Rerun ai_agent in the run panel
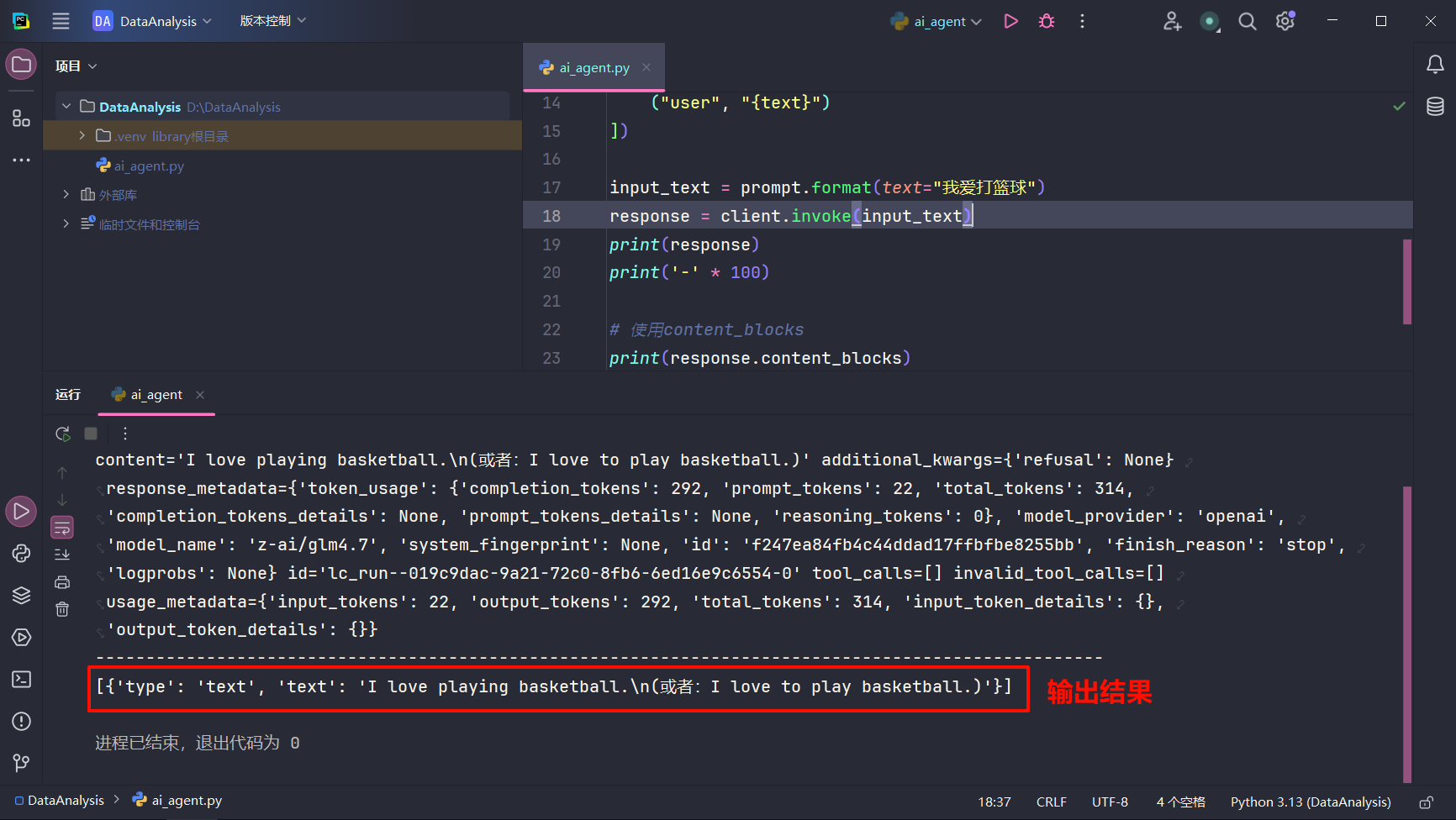This screenshot has width=1456, height=820. [62, 434]
